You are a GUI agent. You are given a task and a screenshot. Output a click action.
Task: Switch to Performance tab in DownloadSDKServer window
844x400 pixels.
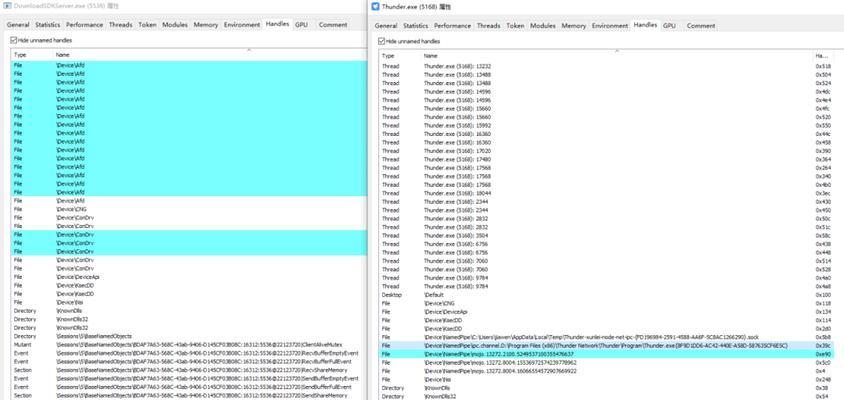85,25
